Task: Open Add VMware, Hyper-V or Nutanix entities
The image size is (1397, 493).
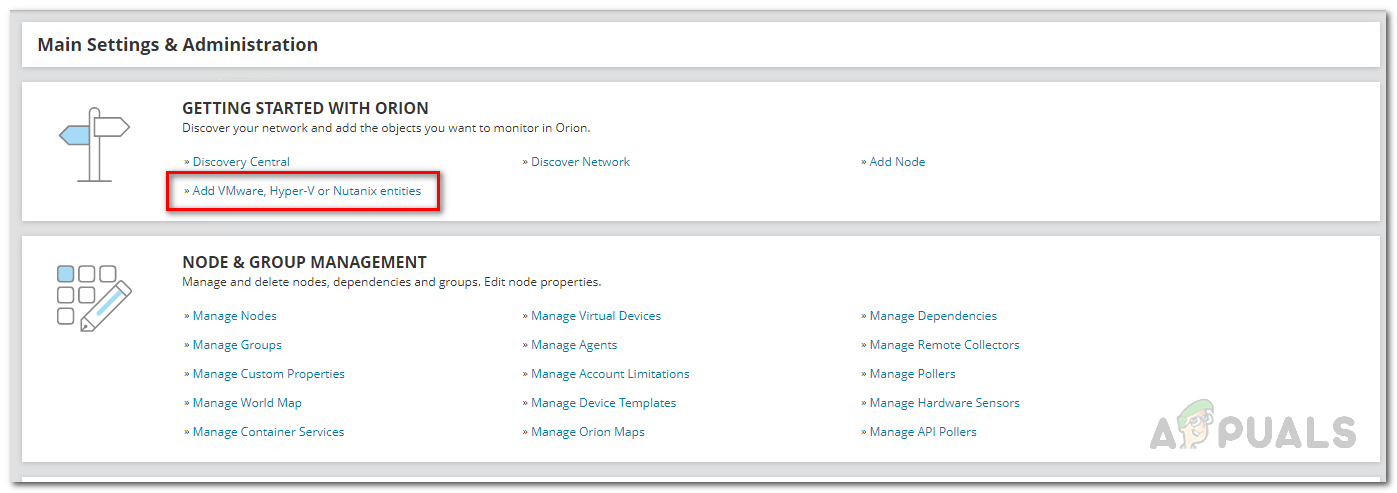Action: coord(307,191)
